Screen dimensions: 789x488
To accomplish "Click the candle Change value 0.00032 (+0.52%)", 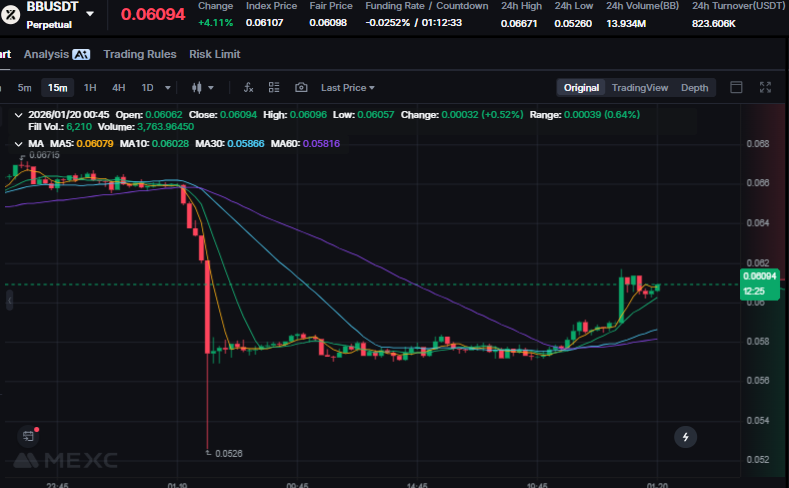I will pos(482,115).
